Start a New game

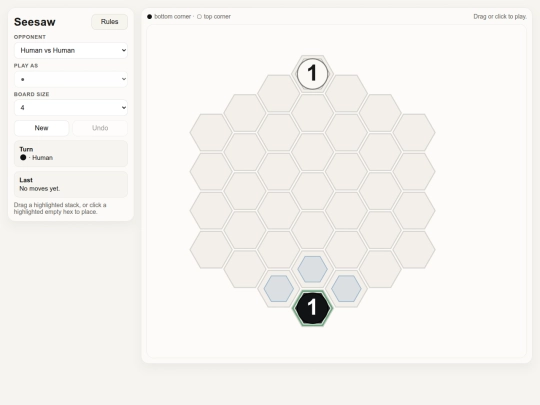41,128
